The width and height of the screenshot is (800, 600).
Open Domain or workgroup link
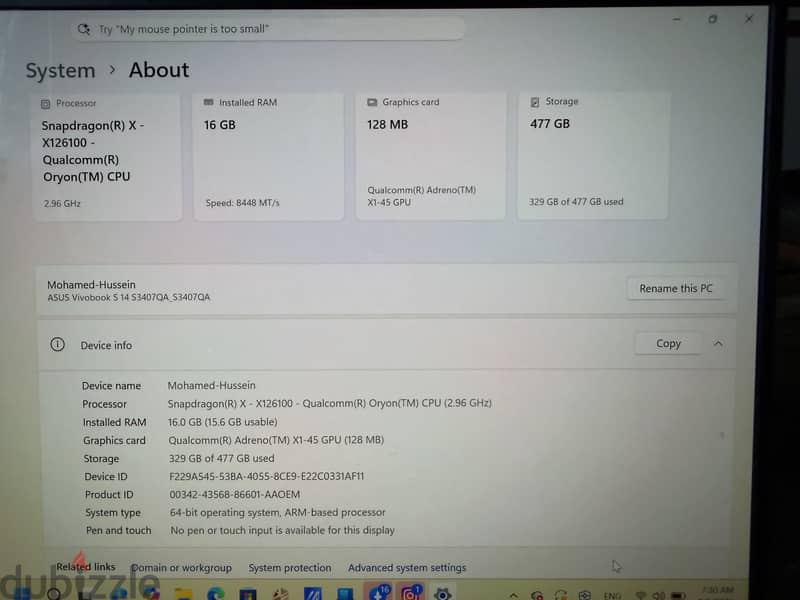pyautogui.click(x=181, y=567)
